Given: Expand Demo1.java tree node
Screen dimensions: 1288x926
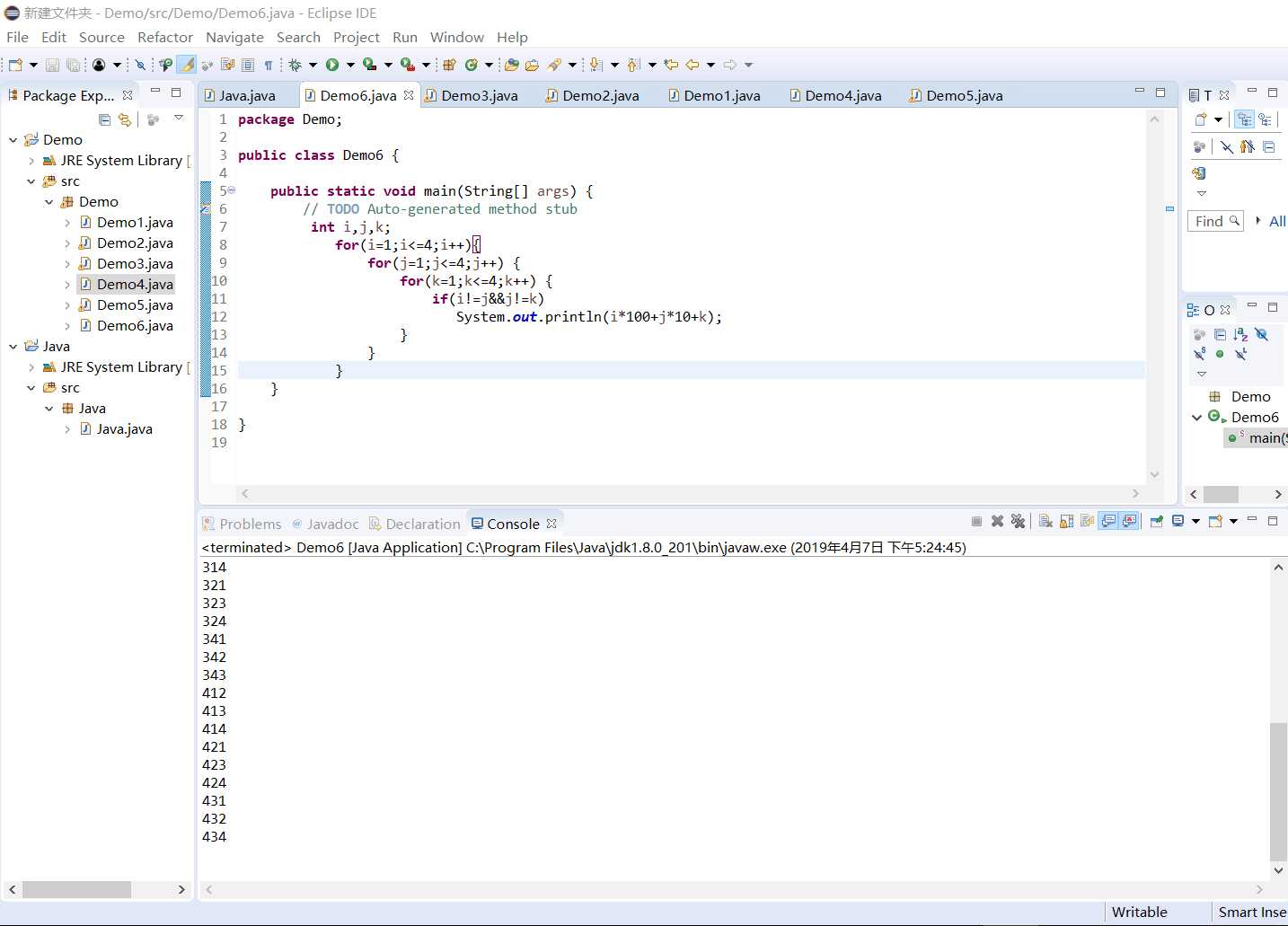Looking at the screenshot, I should coord(67,223).
